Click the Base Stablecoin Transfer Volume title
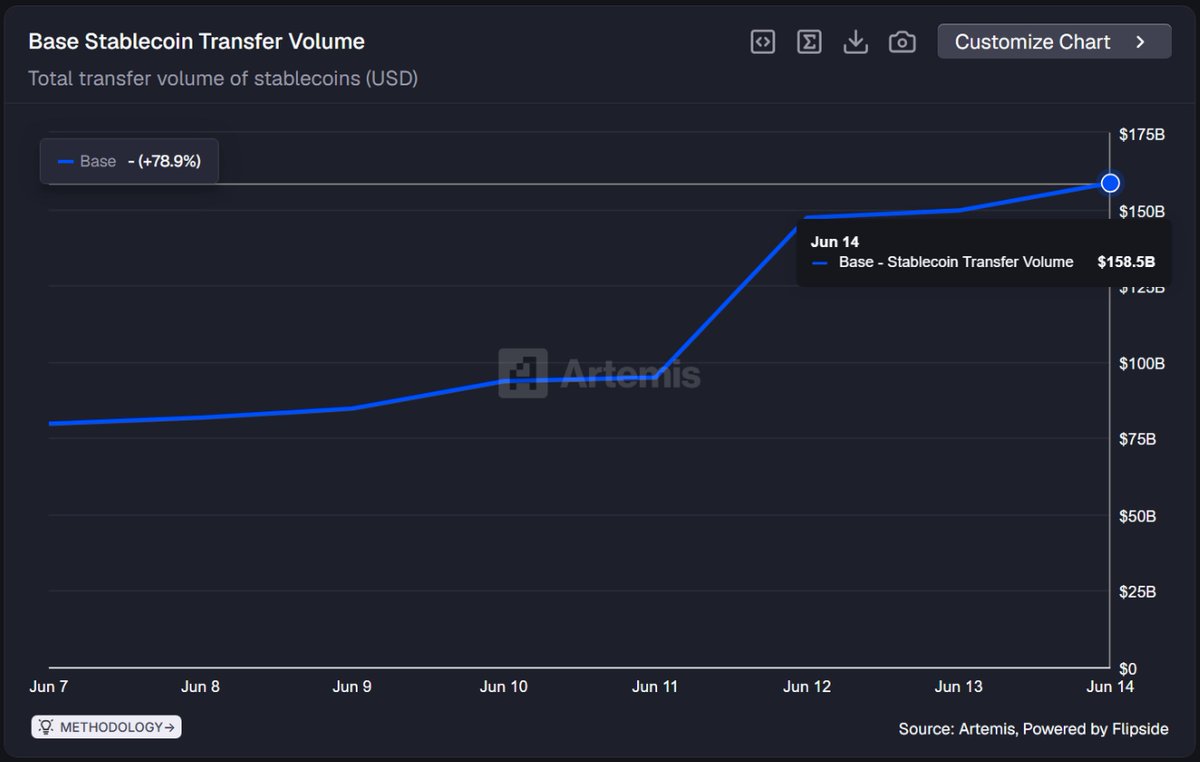This screenshot has width=1200, height=762. (196, 42)
